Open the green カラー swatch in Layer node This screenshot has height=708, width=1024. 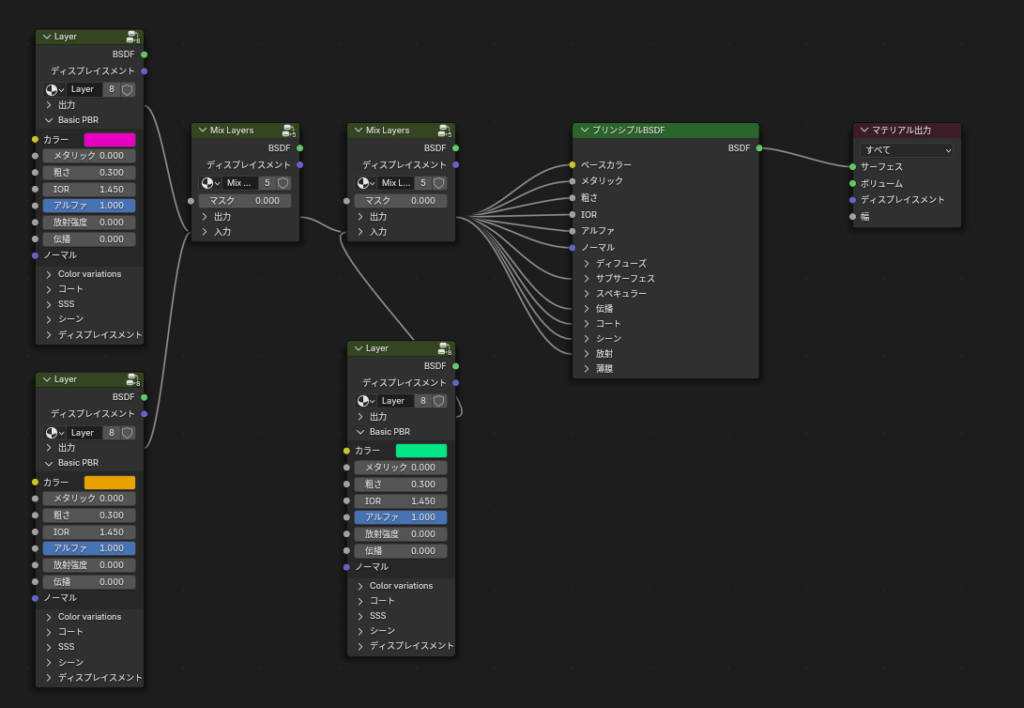pyautogui.click(x=421, y=451)
